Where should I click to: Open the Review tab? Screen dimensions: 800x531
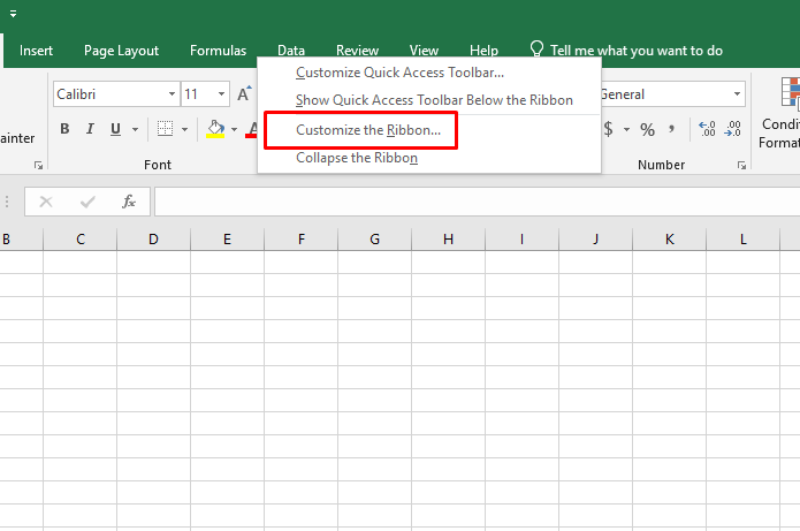tap(357, 50)
